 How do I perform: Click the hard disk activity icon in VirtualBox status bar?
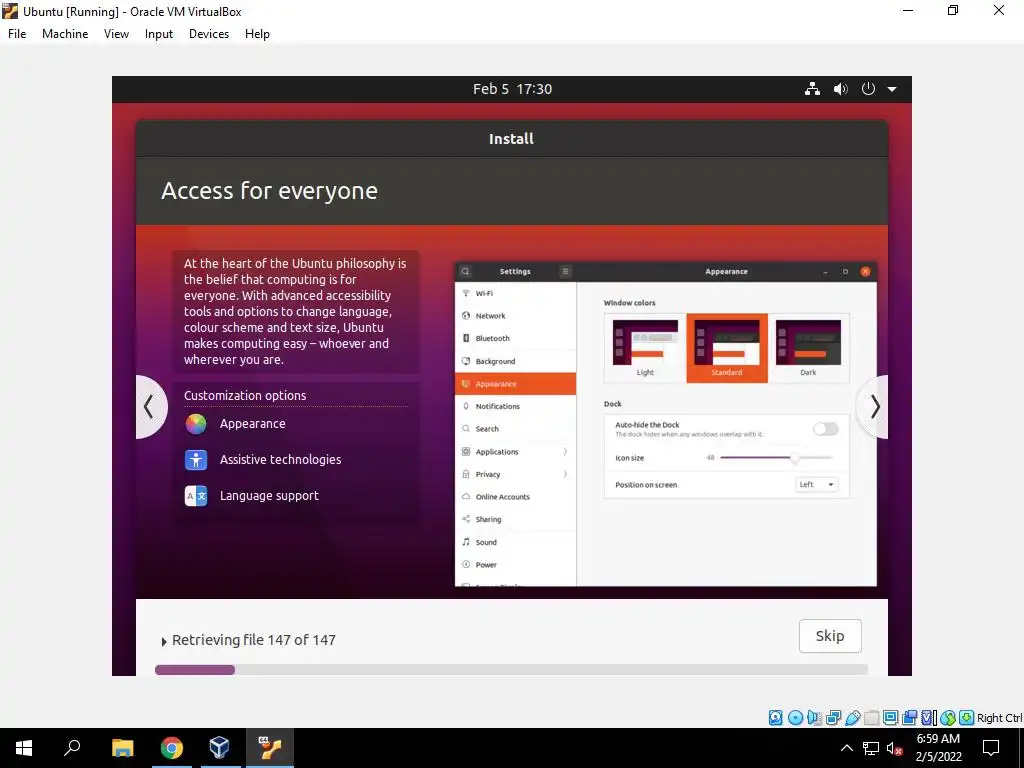pos(775,718)
